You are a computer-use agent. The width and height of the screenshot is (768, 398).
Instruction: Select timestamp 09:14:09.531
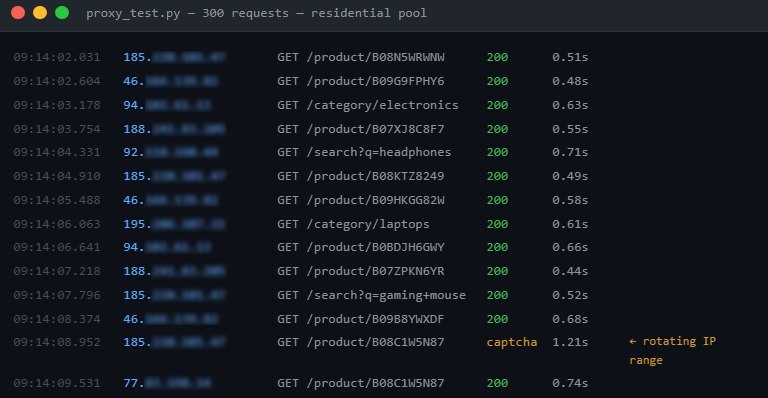click(57, 383)
